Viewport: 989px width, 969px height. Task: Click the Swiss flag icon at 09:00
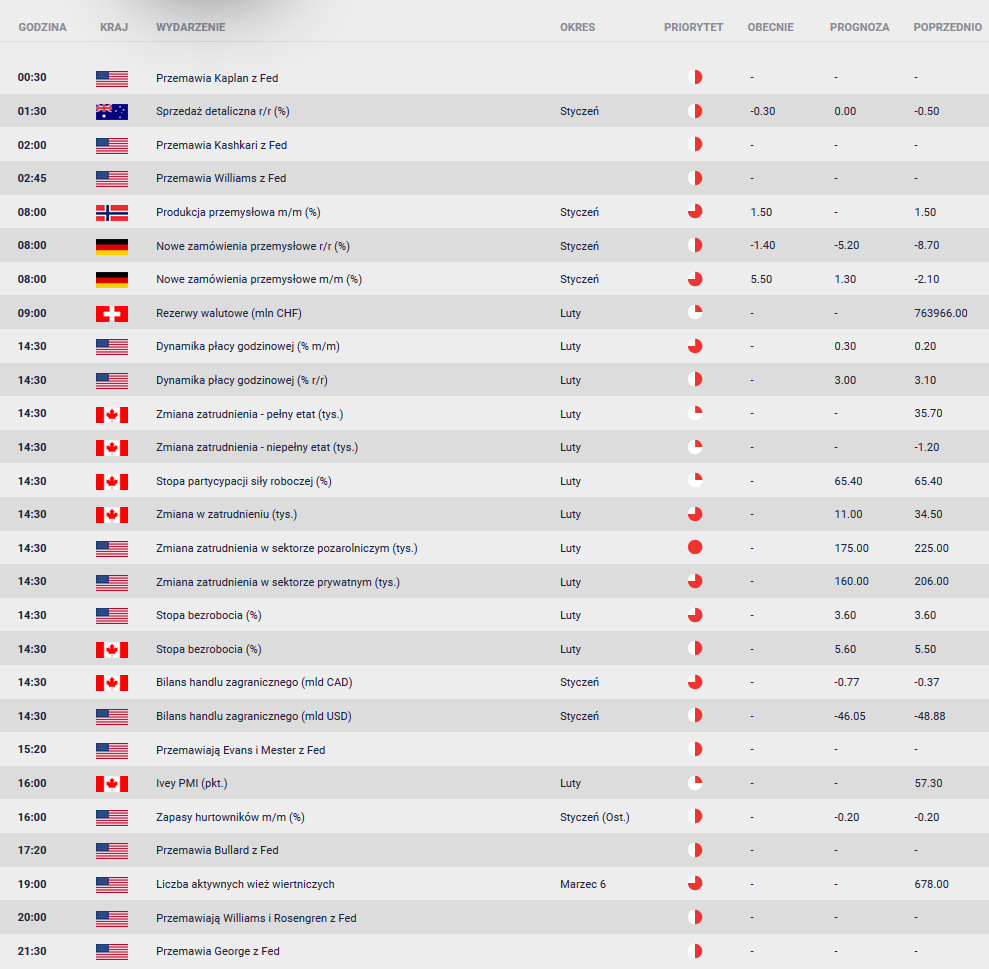[x=112, y=313]
